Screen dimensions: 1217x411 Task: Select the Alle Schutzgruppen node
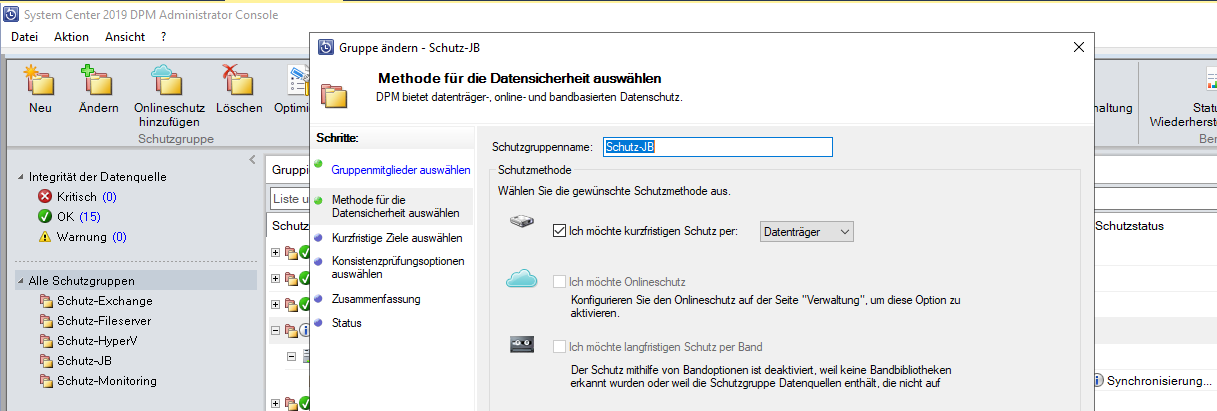pos(82,281)
